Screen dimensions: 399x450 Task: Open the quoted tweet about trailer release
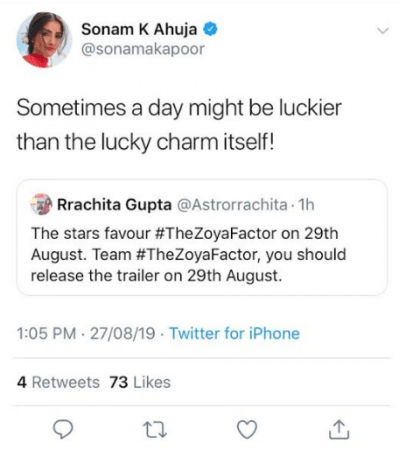(x=202, y=237)
